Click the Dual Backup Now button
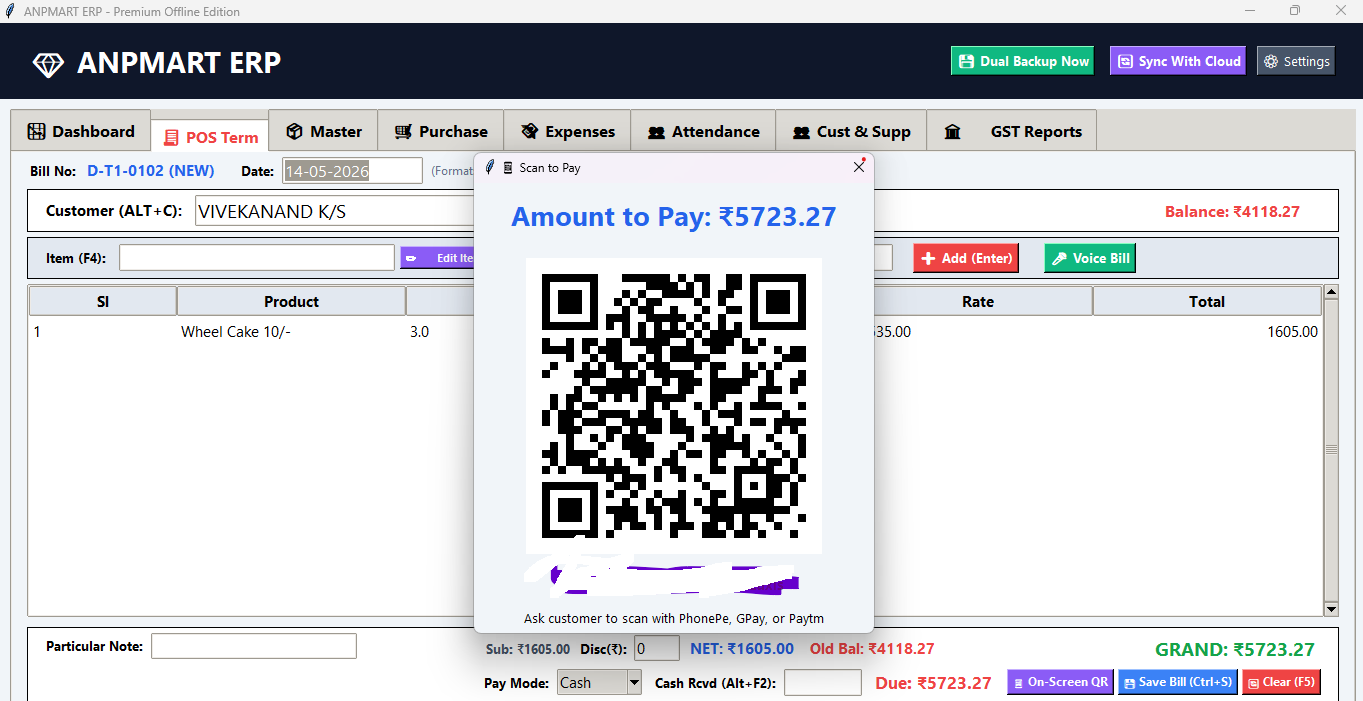This screenshot has width=1363, height=701. click(1022, 61)
